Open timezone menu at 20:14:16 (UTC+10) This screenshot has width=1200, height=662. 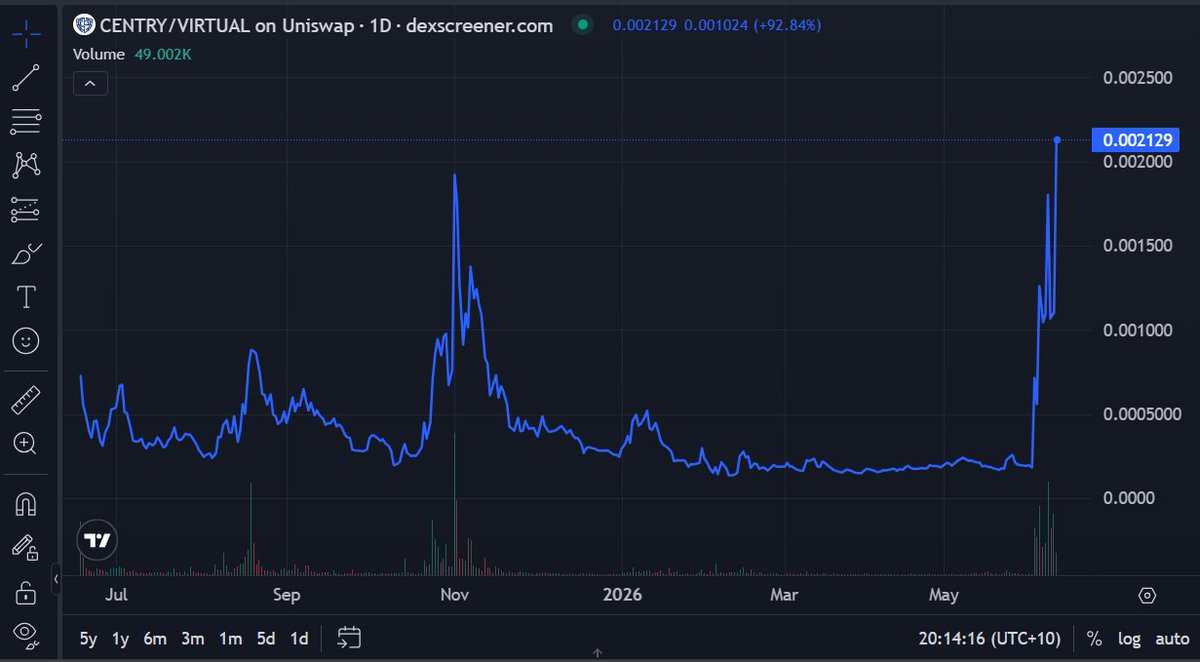pyautogui.click(x=992, y=638)
